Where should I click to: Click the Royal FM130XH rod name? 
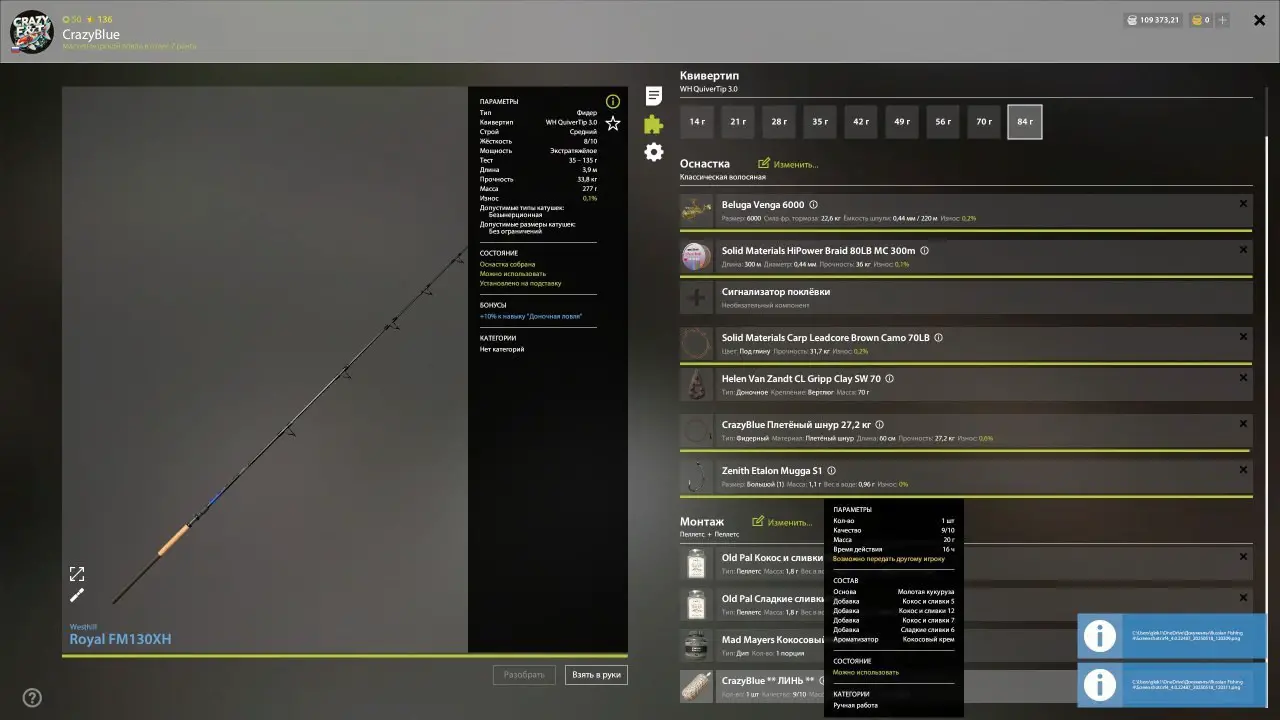120,639
